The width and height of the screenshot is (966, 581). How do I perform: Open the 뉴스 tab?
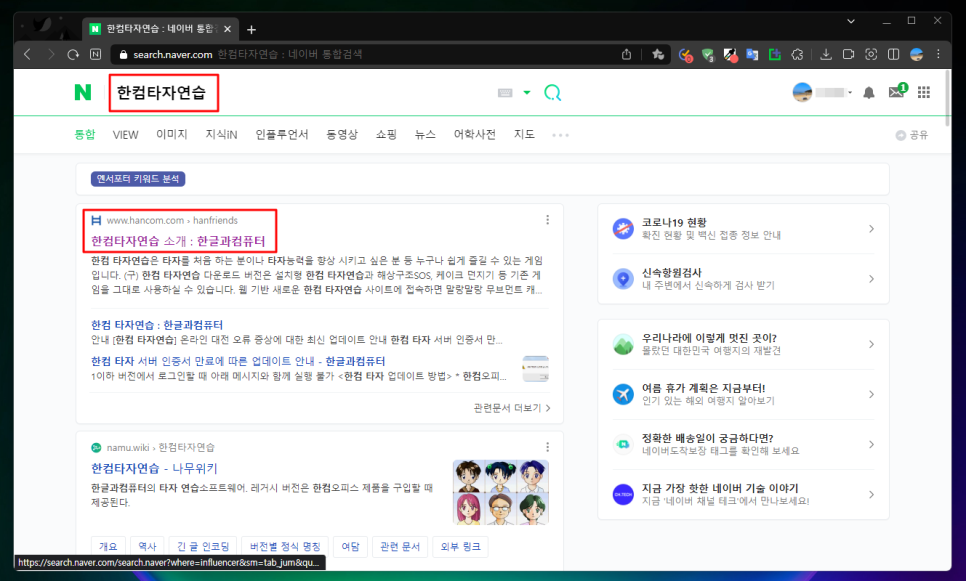pyautogui.click(x=425, y=134)
